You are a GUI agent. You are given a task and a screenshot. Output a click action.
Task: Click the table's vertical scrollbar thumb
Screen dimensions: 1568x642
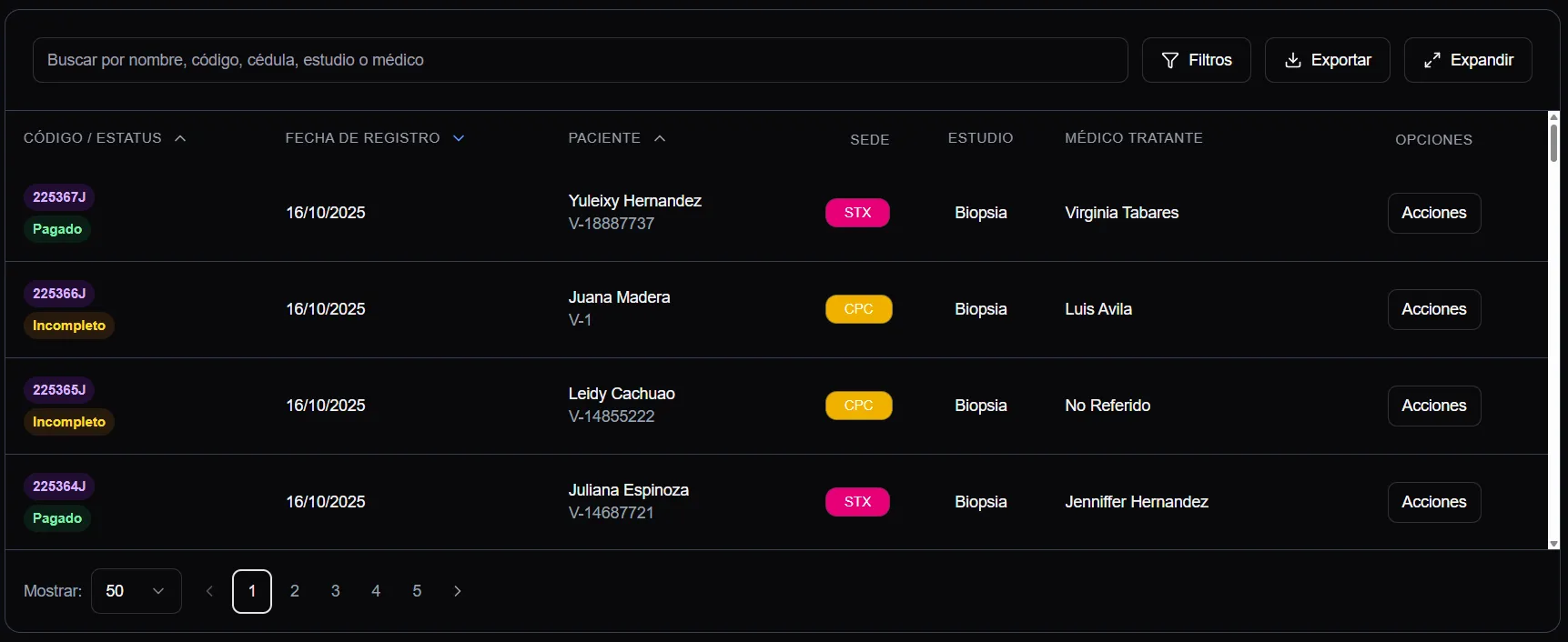[x=1553, y=143]
